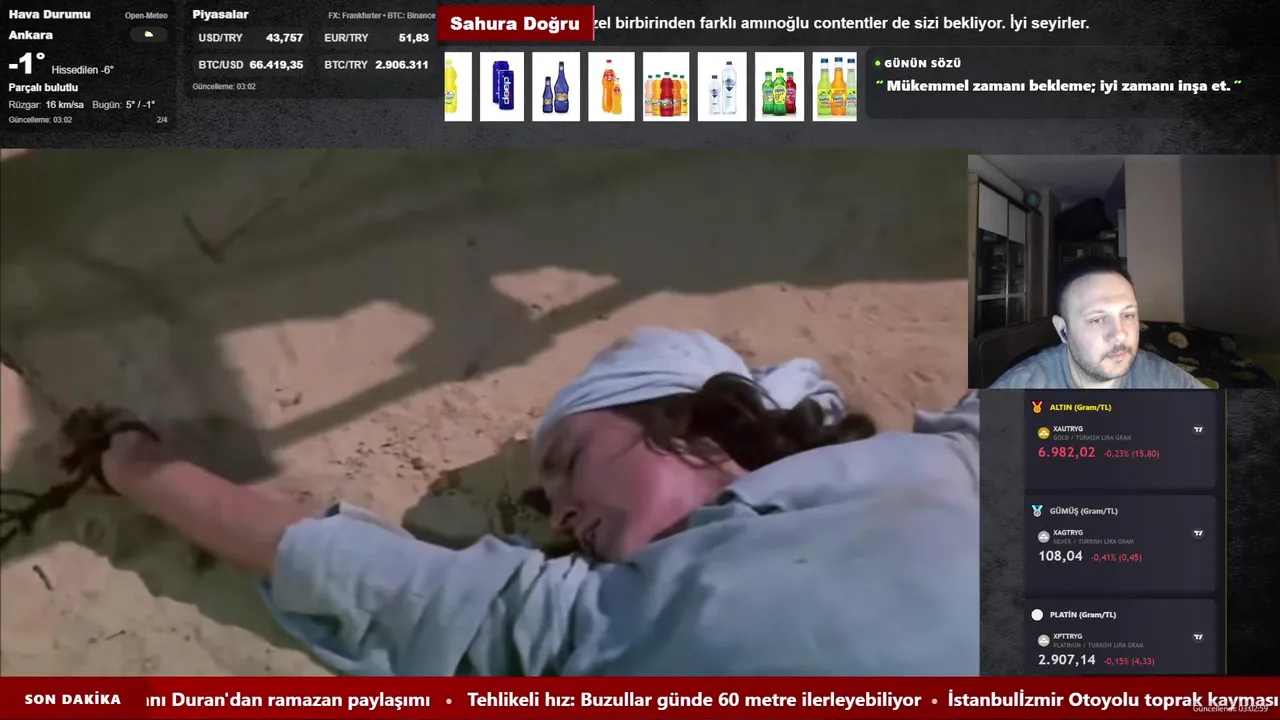The width and height of the screenshot is (1280, 720).
Task: Open the TradingView logo on the gold card
Action: 1198,430
